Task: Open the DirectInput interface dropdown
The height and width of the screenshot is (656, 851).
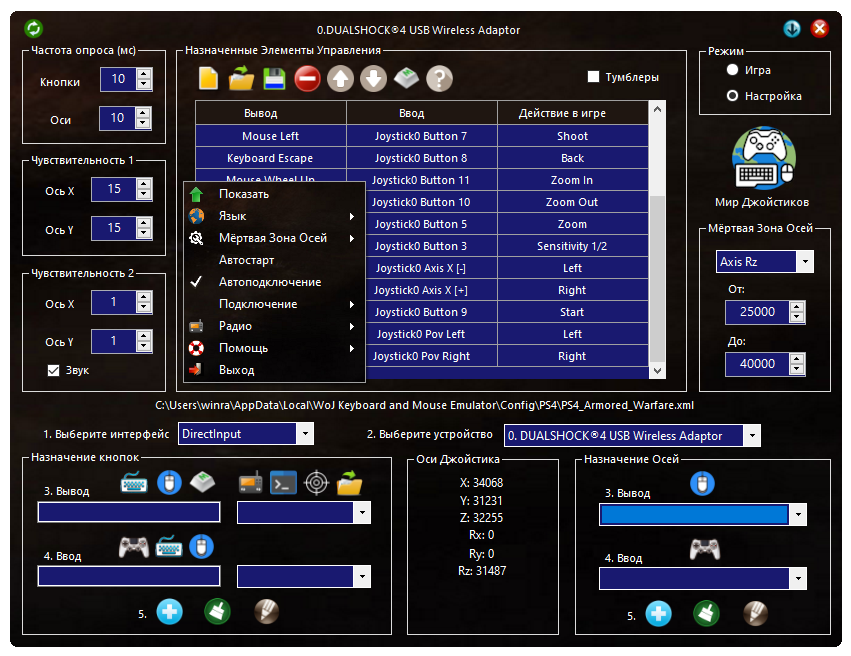Action: point(305,434)
